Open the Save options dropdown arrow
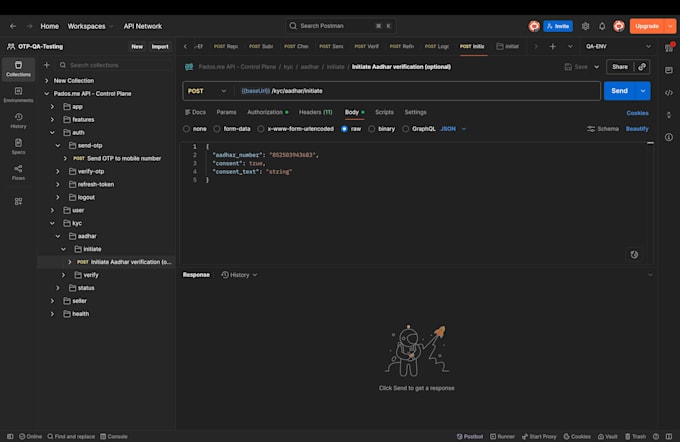This screenshot has width=680, height=442. 597,67
